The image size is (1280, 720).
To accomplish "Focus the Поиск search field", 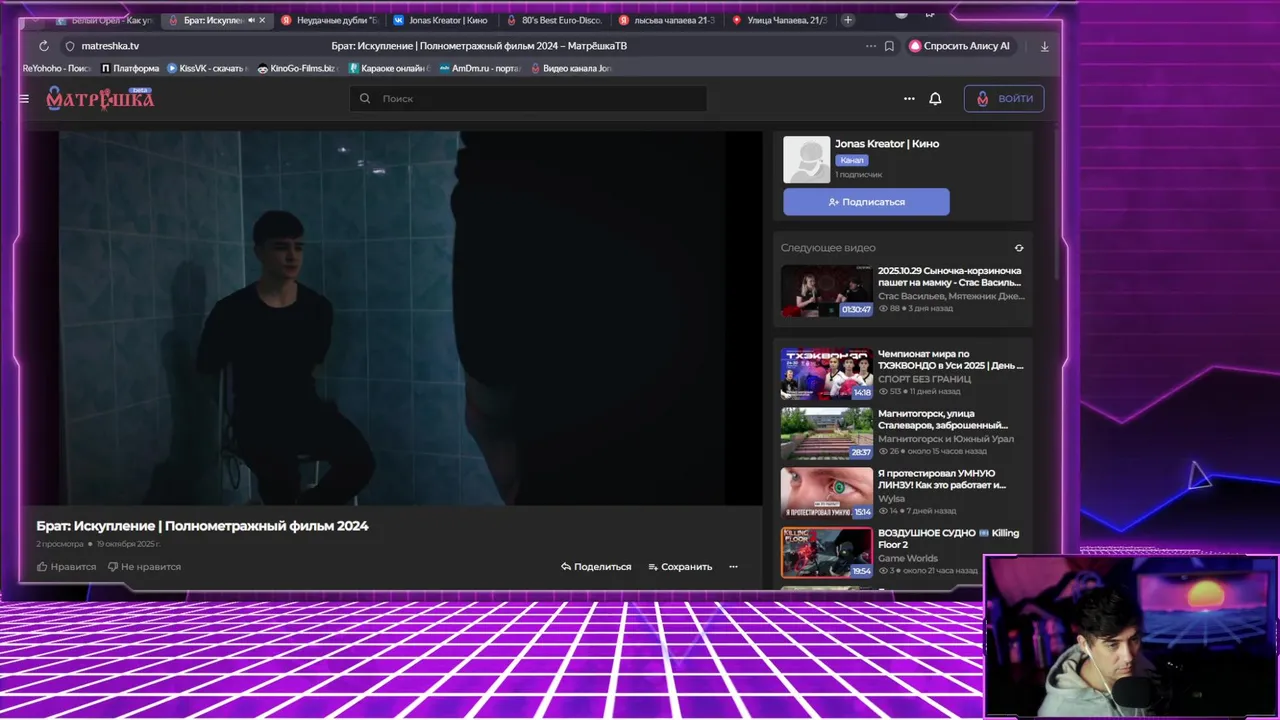I will (x=528, y=98).
